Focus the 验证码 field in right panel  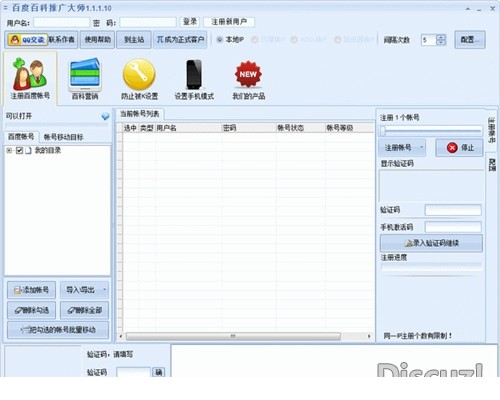pos(453,210)
